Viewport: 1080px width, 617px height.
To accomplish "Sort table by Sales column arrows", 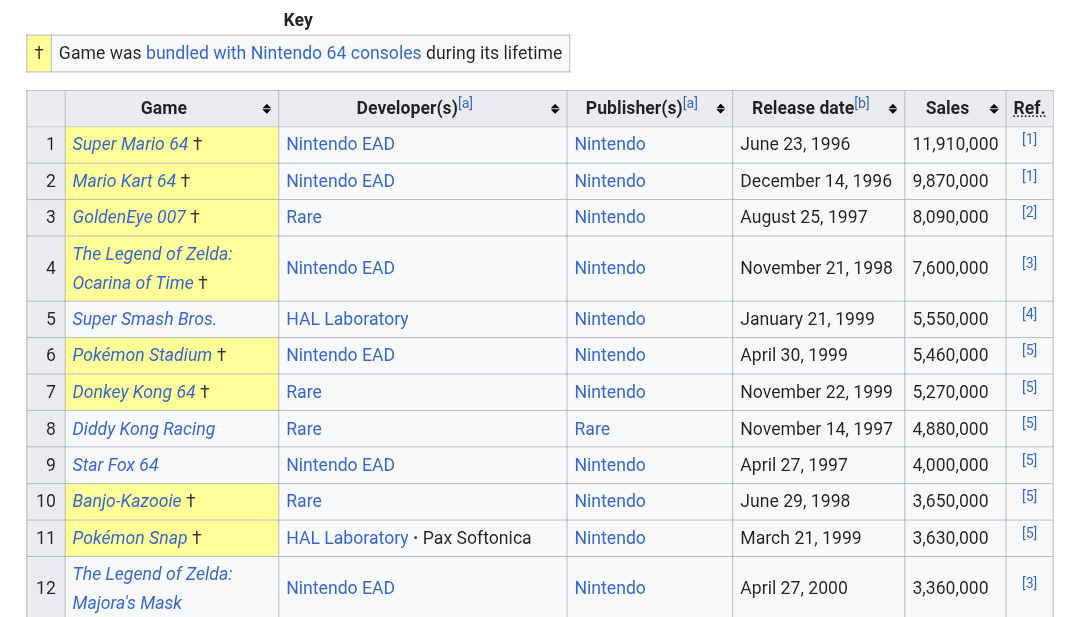I will (994, 109).
